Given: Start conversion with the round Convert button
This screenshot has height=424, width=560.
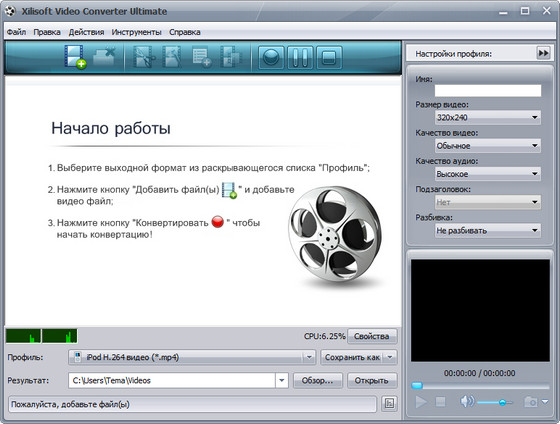Looking at the screenshot, I should click(x=271, y=57).
